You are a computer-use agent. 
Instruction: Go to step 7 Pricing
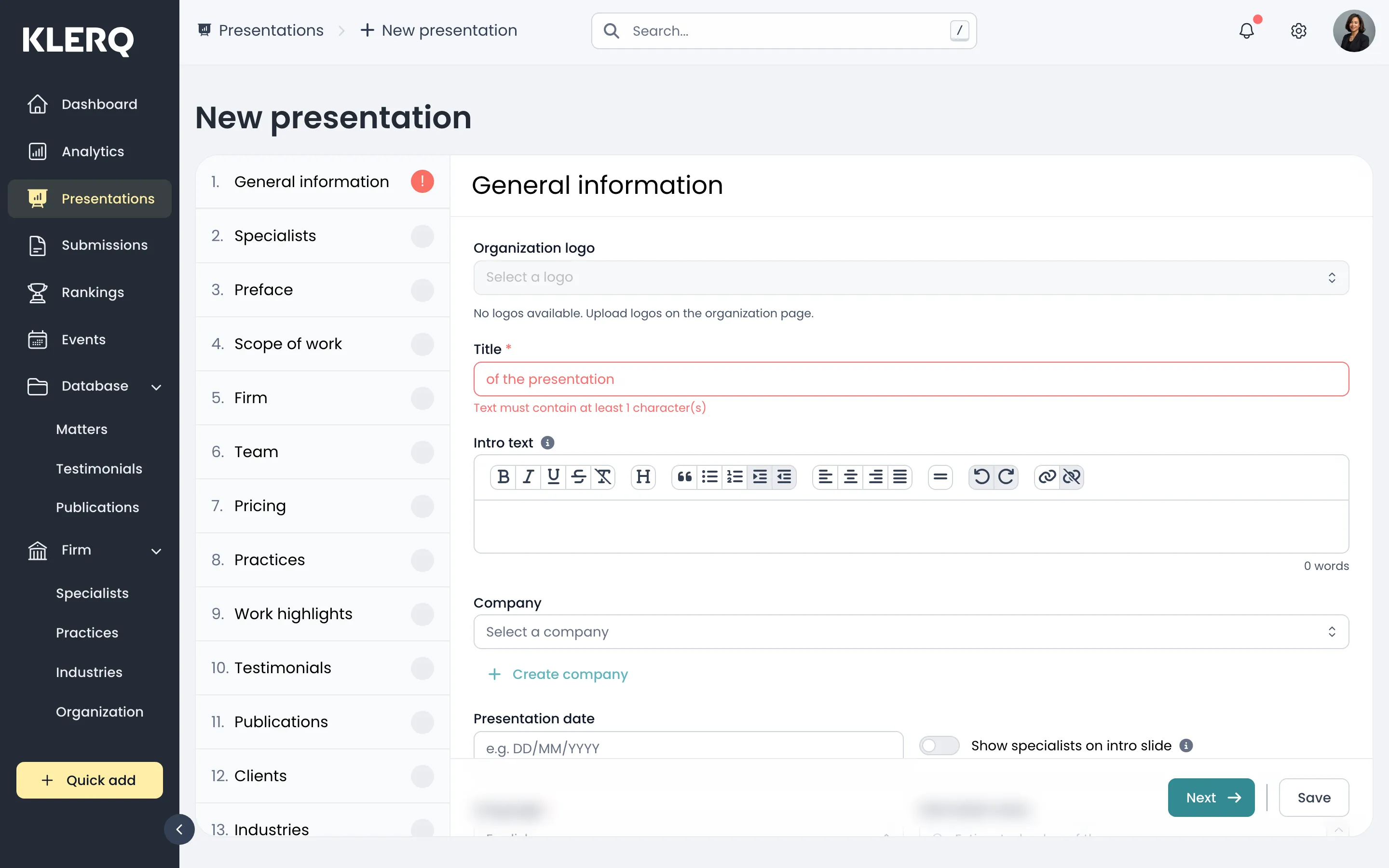click(323, 506)
